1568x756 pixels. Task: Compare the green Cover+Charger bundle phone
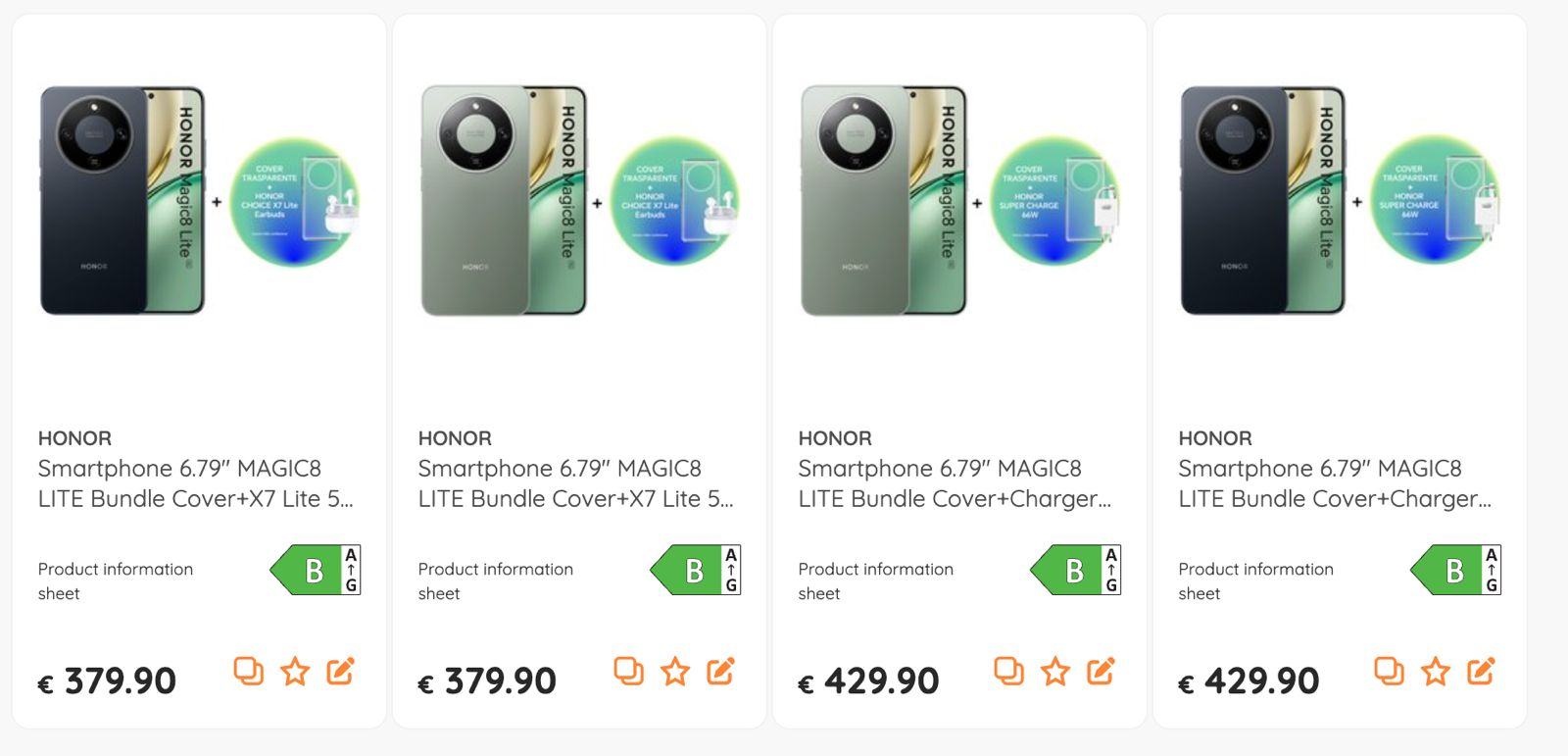(x=1008, y=672)
